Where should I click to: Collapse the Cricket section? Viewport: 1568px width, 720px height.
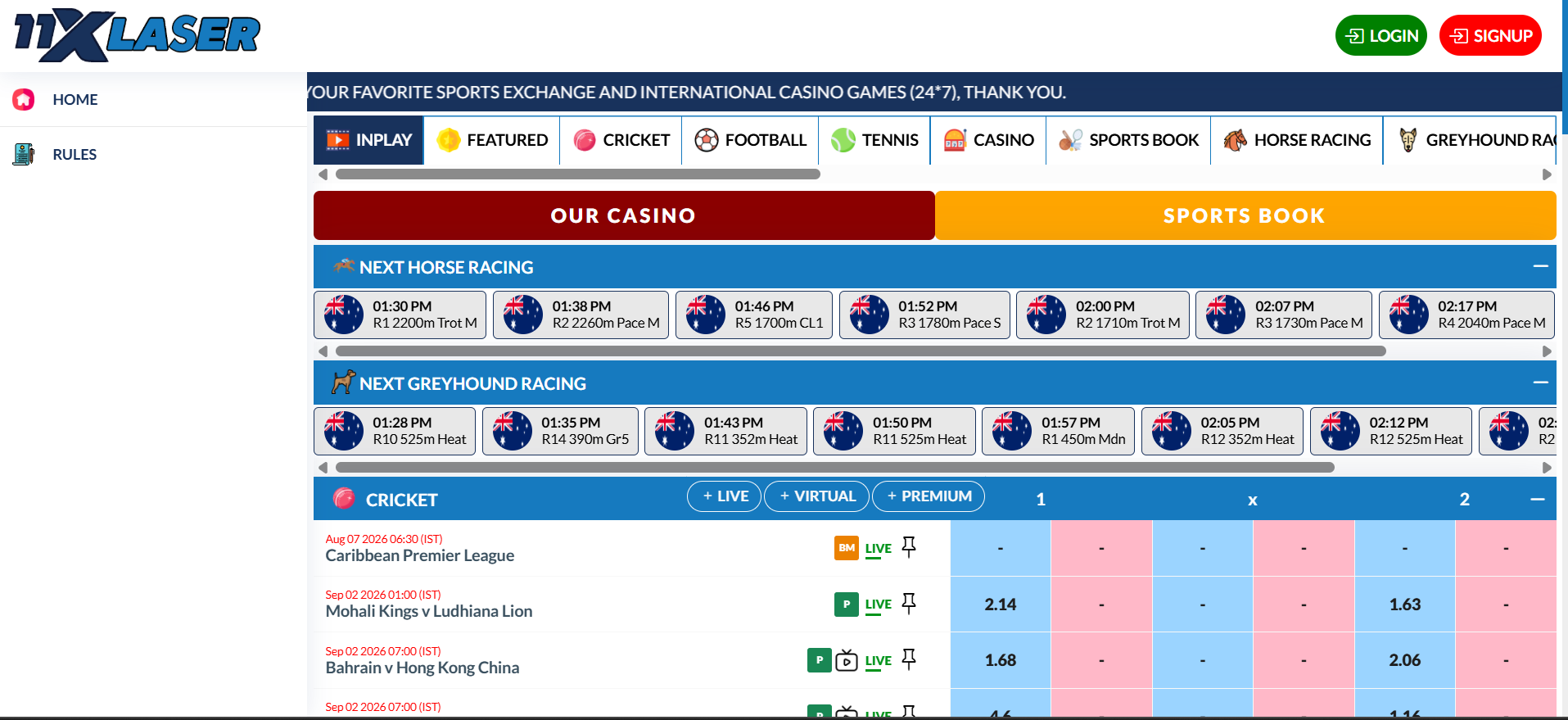point(1538,499)
